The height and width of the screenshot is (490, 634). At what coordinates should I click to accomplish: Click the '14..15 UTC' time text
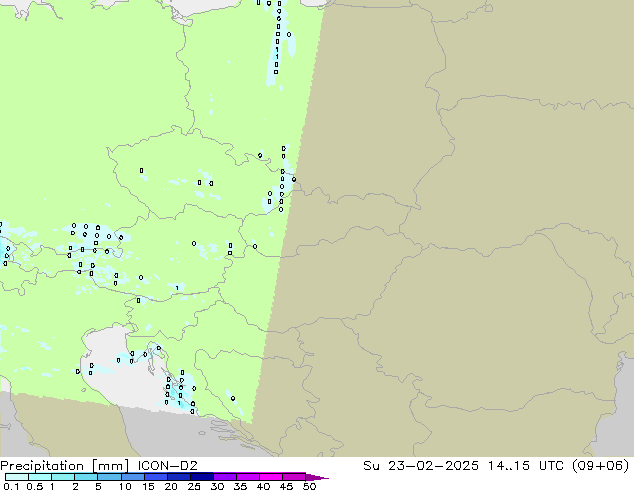[526, 466]
